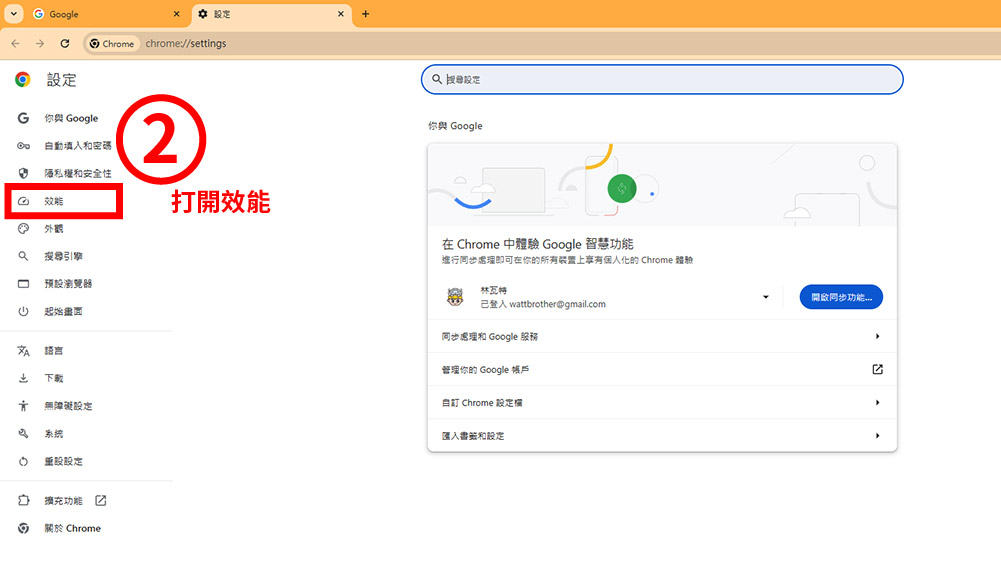Screen dimensions: 1001x563
Task: Click the speedometer performance icon
Action: point(24,201)
